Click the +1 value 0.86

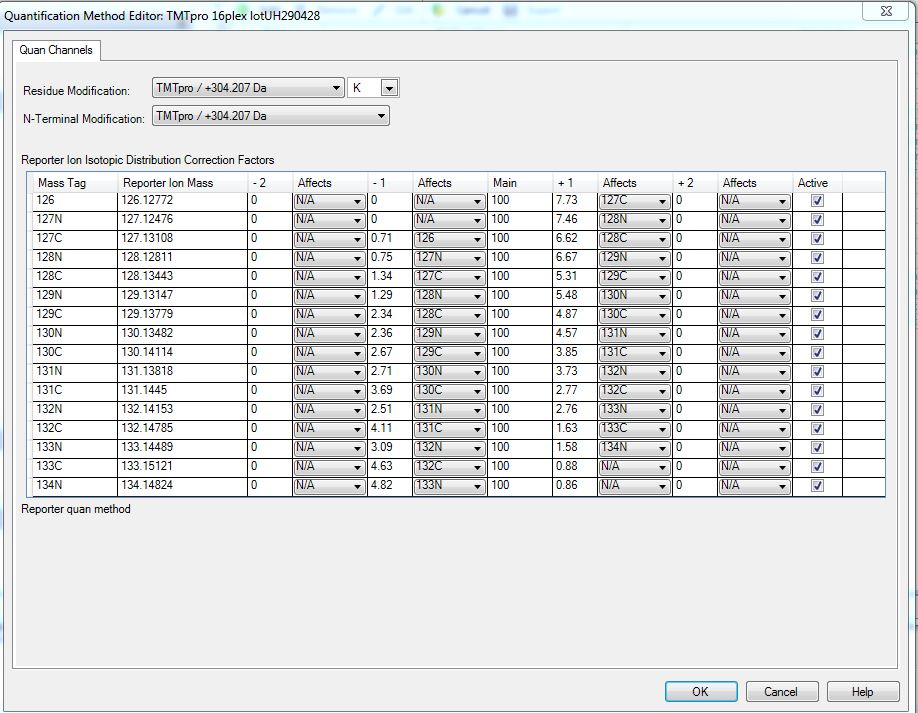coord(575,485)
